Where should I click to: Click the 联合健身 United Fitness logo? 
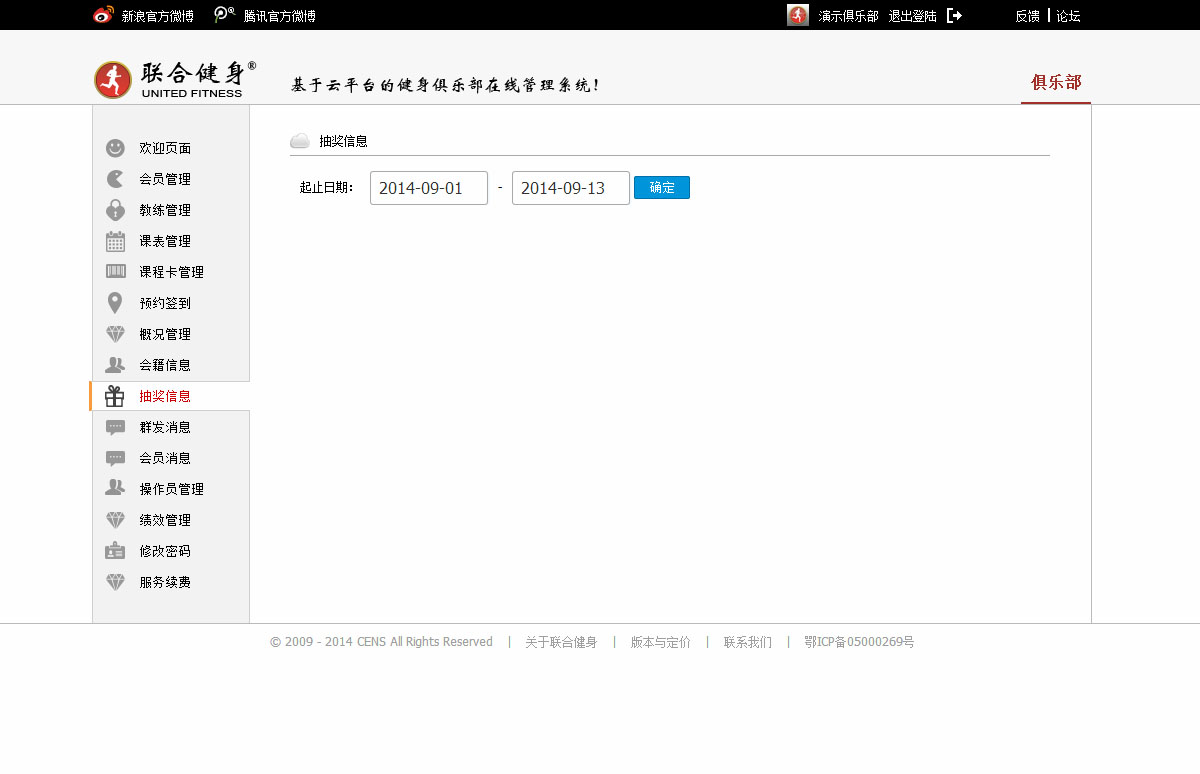click(174, 80)
